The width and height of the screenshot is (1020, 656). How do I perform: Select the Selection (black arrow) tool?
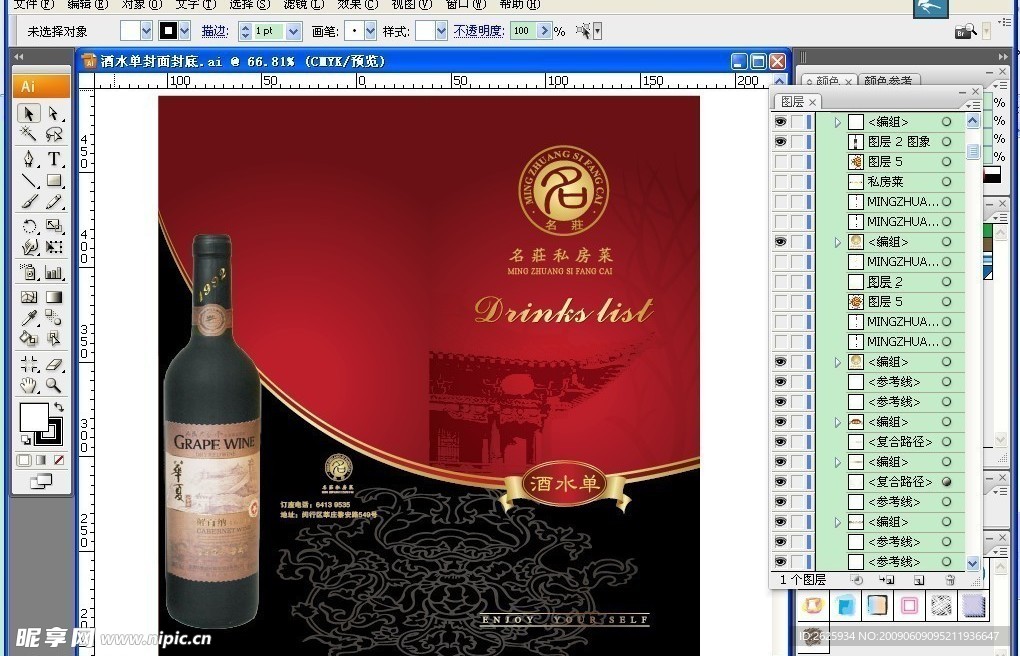coord(29,113)
